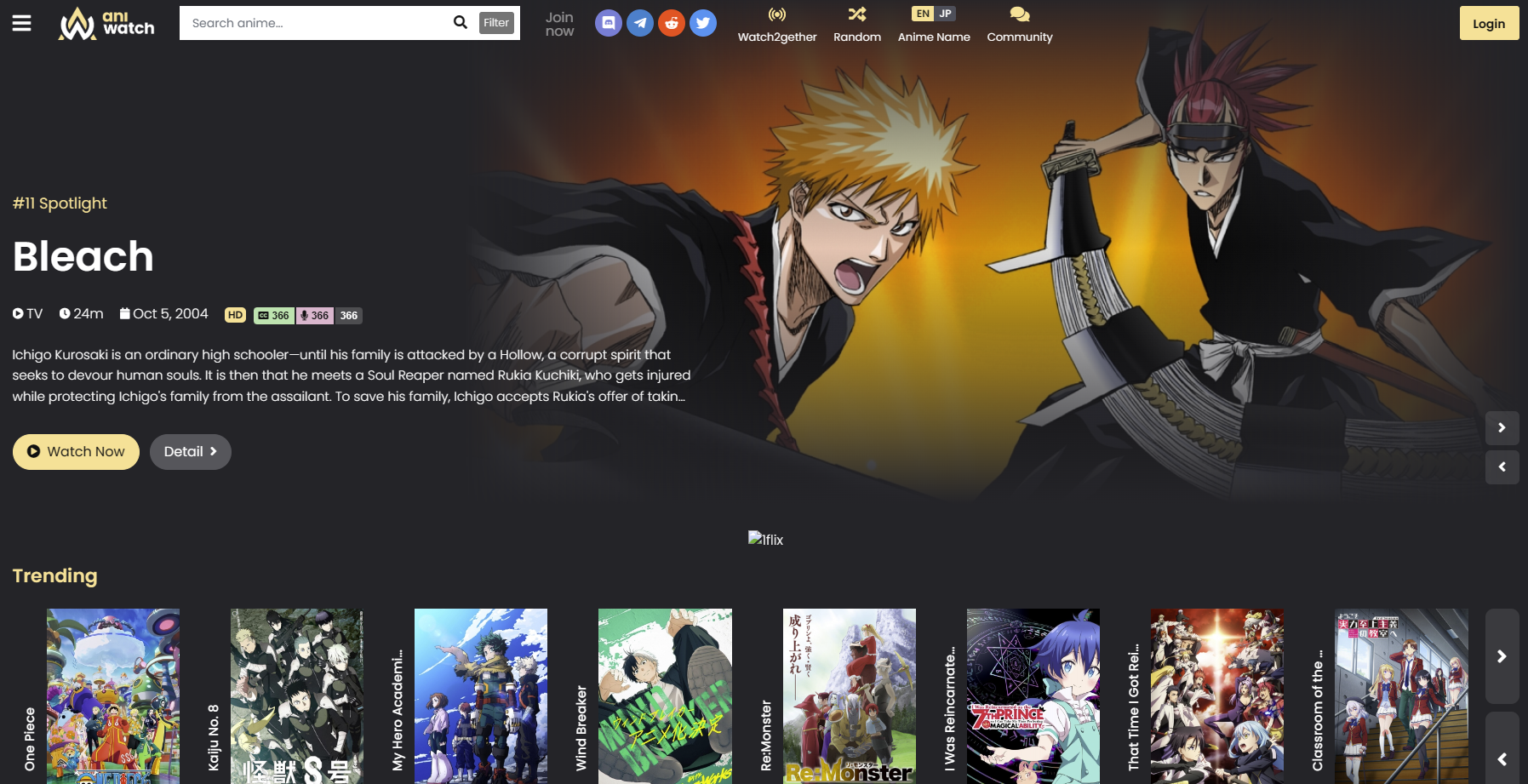Screen dimensions: 1528x784
Task: Open the search Filter options
Action: (496, 23)
